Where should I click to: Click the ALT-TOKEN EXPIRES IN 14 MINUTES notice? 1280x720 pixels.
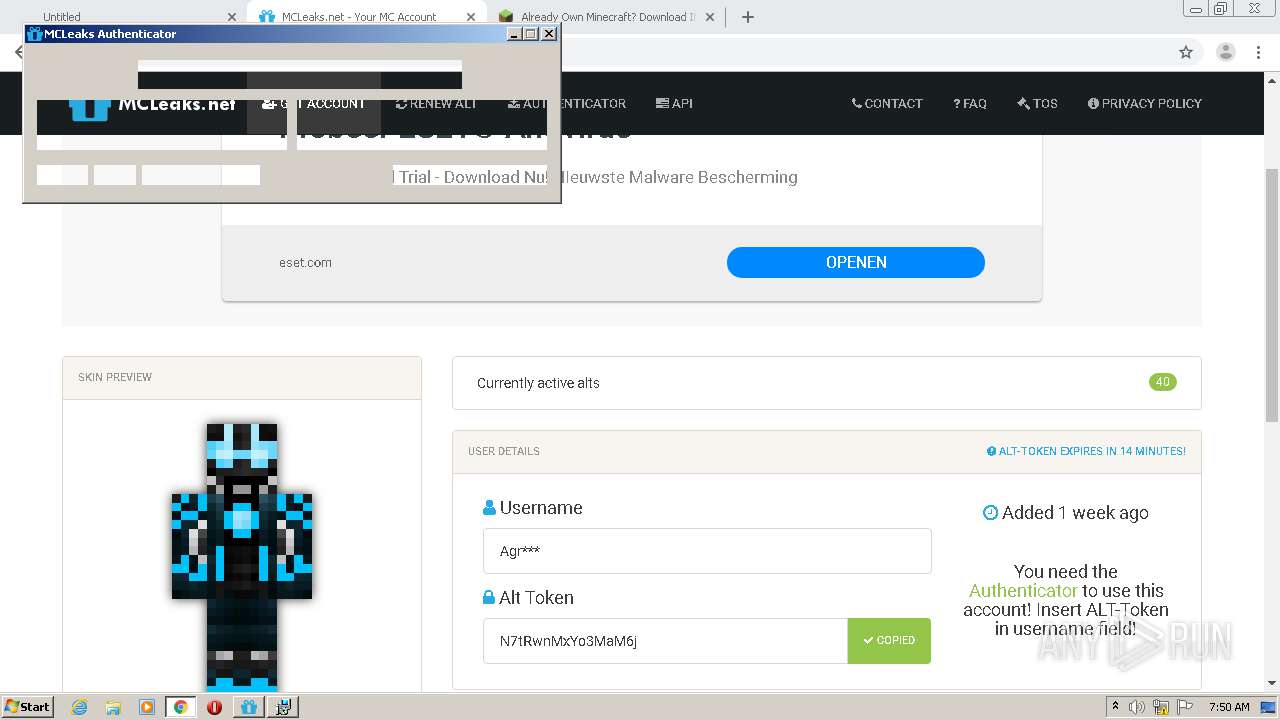1086,451
